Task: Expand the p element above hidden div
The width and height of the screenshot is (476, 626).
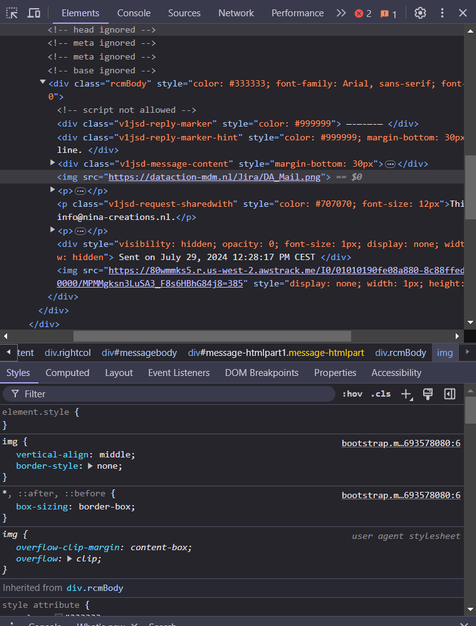Action: click(x=52, y=230)
